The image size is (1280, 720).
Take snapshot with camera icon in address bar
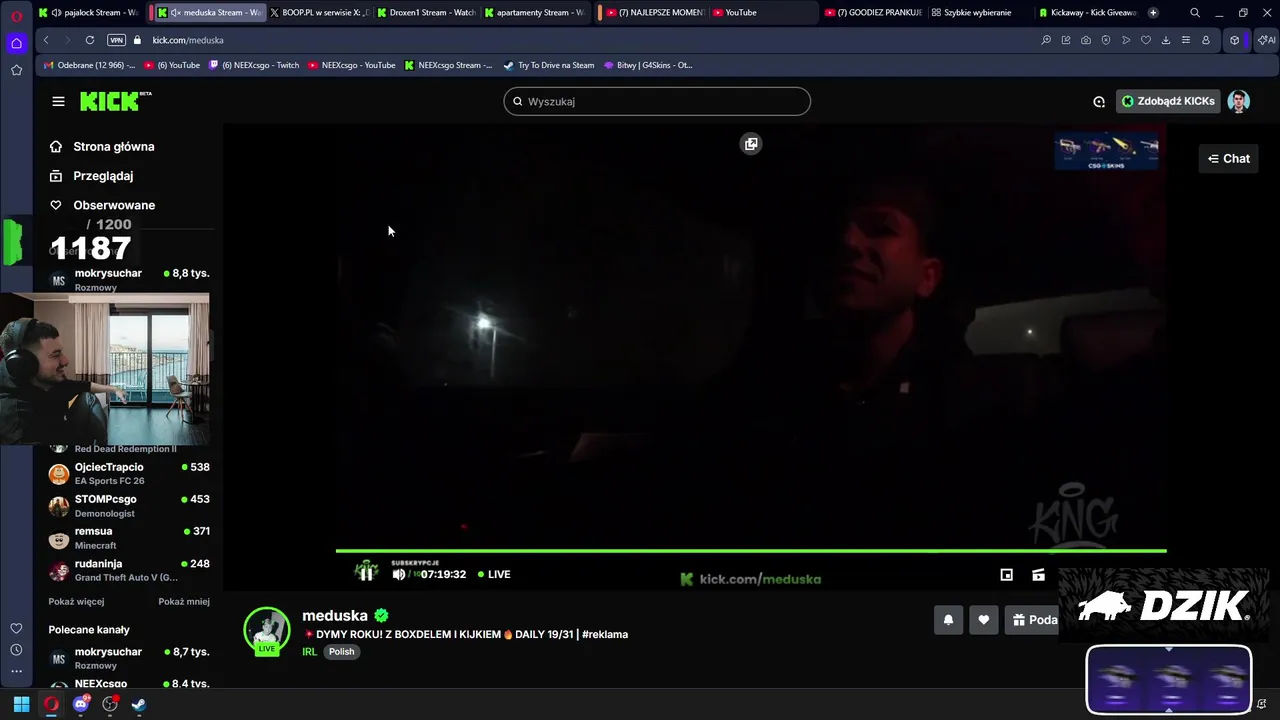pos(1086,40)
